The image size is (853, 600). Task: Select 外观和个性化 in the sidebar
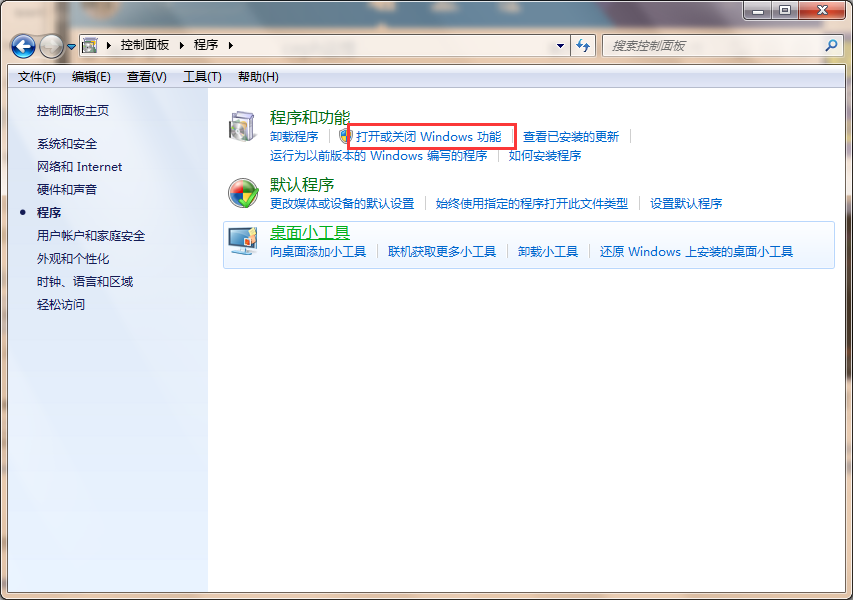(x=73, y=258)
